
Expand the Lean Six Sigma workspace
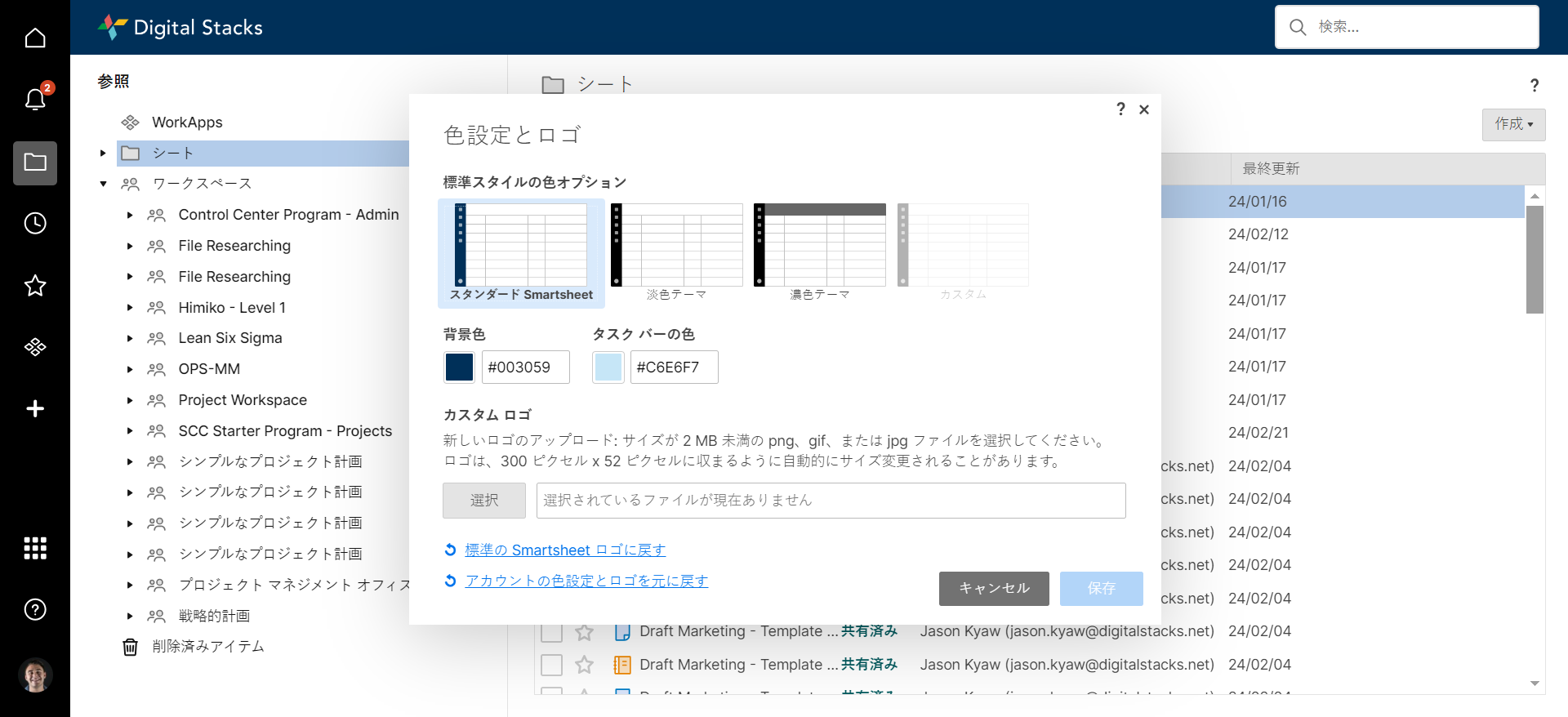point(129,338)
